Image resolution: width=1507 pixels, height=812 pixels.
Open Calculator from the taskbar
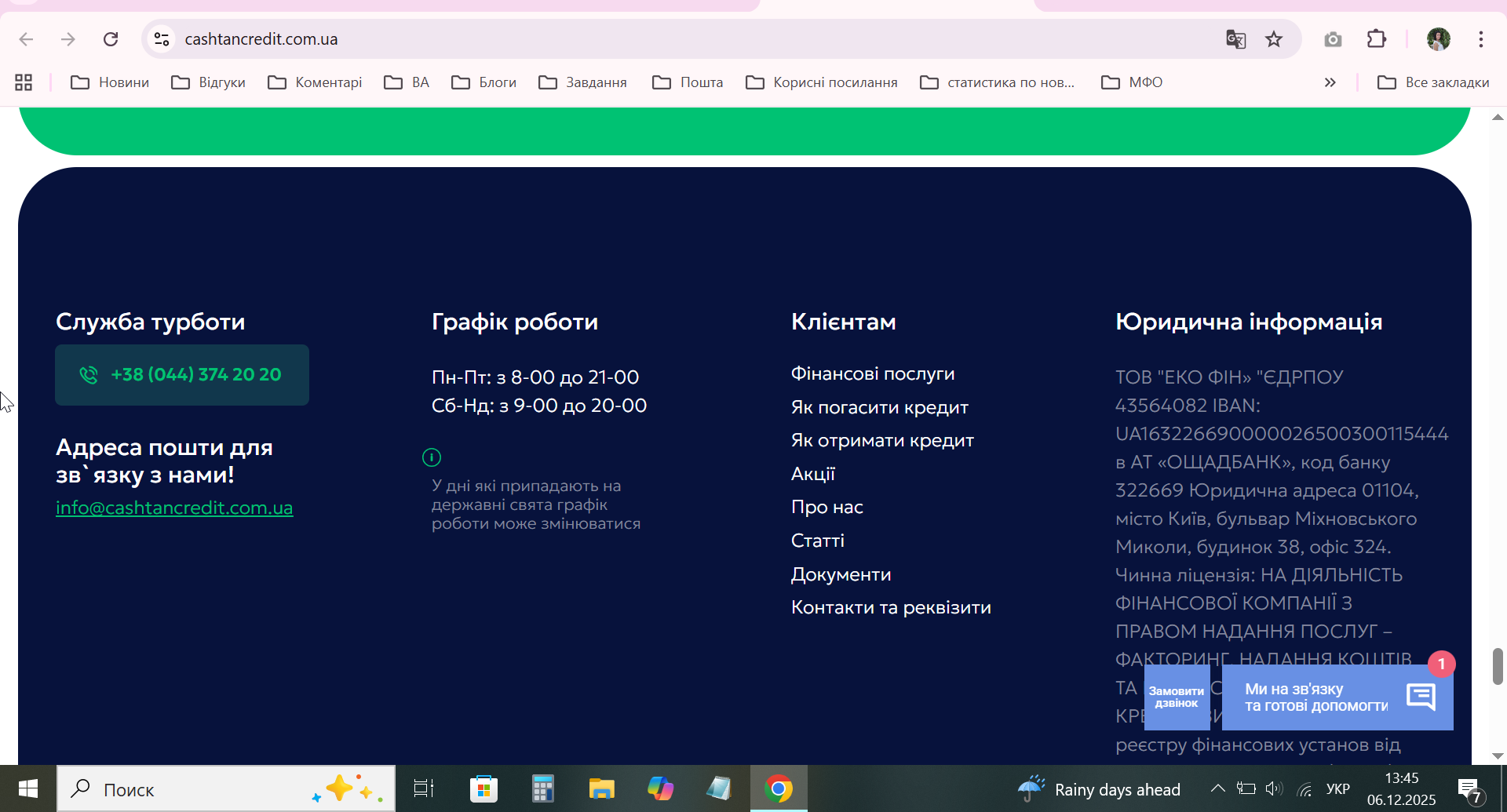(x=542, y=788)
